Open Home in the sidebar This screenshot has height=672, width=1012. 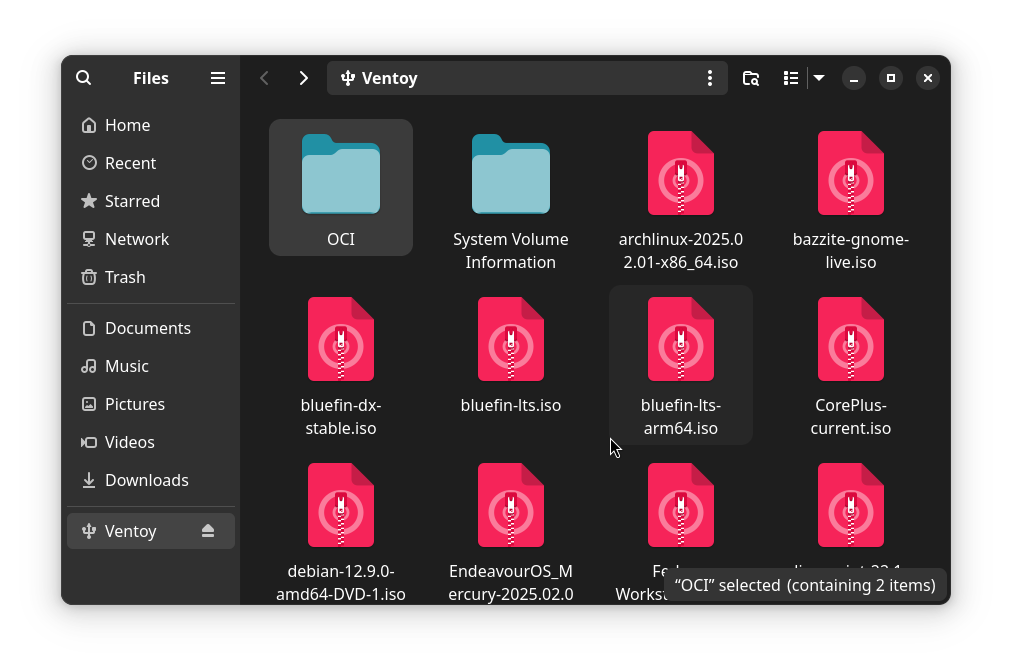pos(151,125)
